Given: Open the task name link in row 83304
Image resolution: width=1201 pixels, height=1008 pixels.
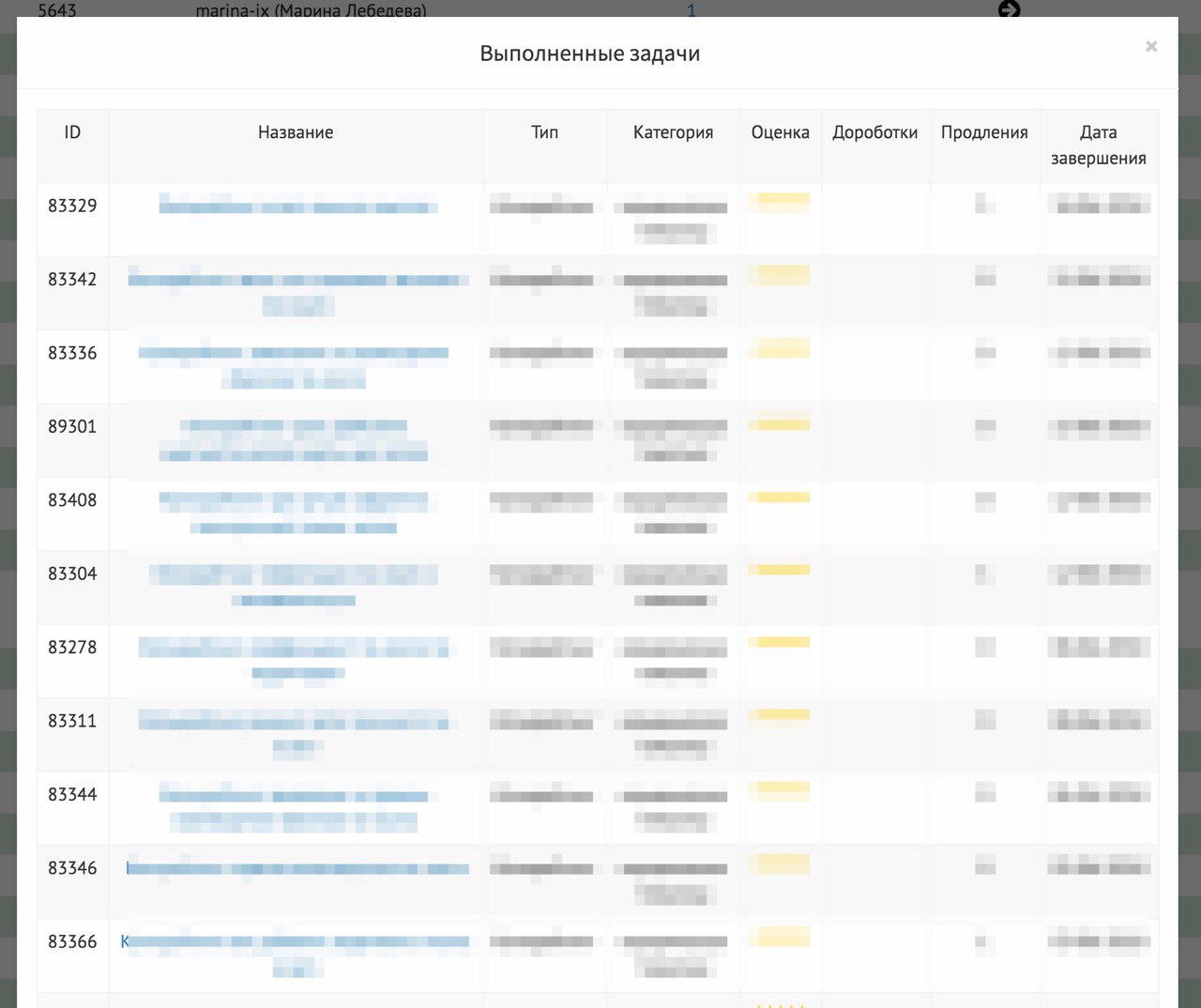Looking at the screenshot, I should click(294, 586).
